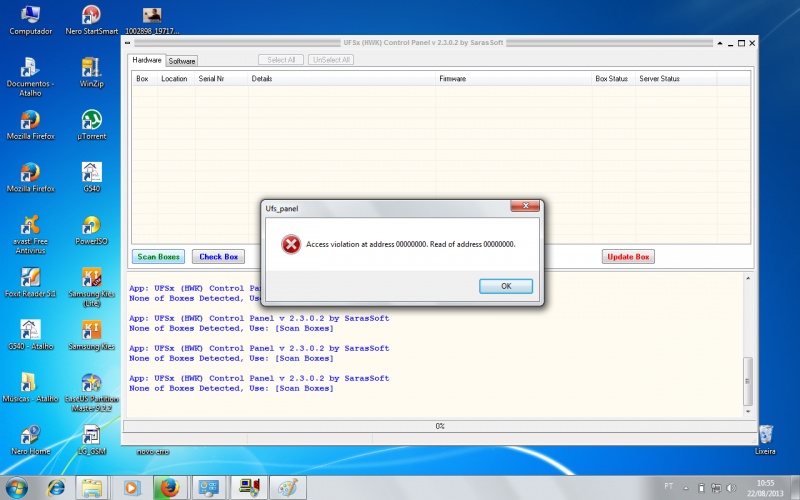The height and width of the screenshot is (500, 800).
Task: Click the Check Box button
Action: coord(218,257)
